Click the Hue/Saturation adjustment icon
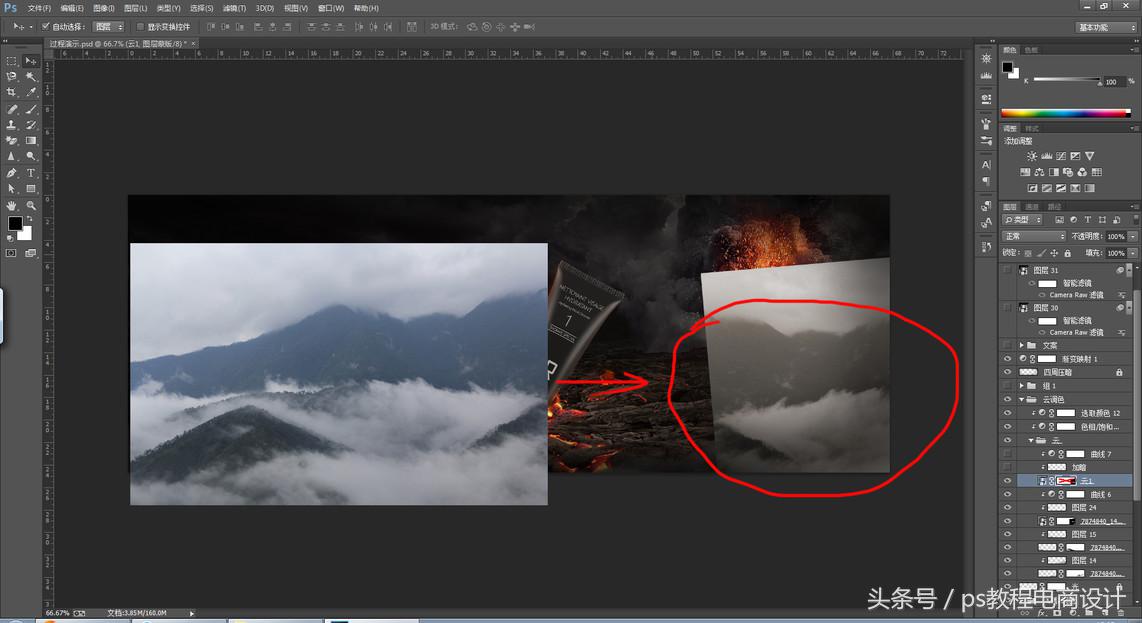The height and width of the screenshot is (623, 1142). point(1026,172)
